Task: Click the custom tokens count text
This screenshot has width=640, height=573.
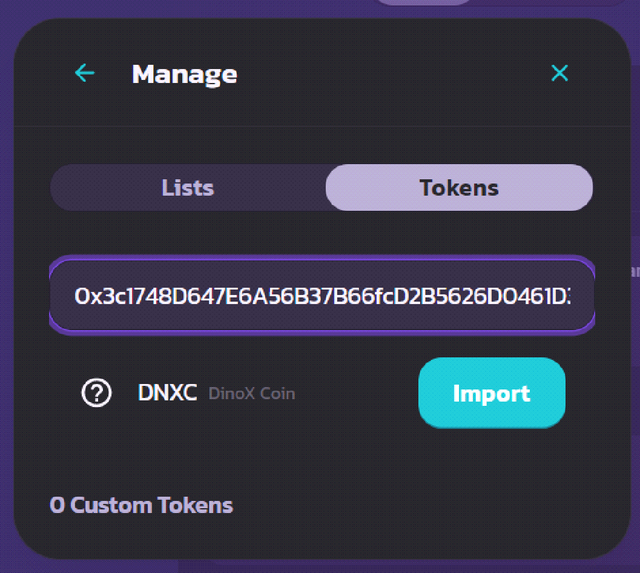Action: (x=141, y=505)
